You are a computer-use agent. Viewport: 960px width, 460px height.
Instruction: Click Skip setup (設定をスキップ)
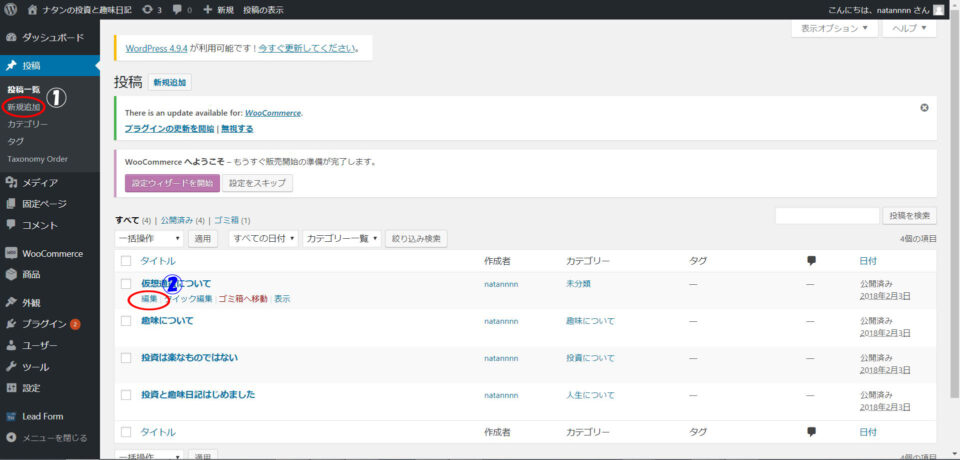pyautogui.click(x=257, y=183)
